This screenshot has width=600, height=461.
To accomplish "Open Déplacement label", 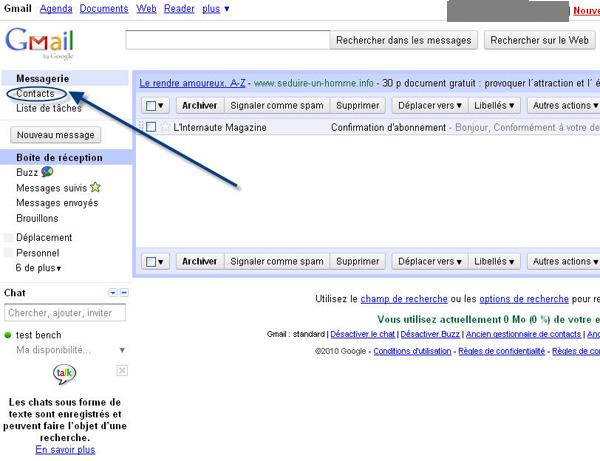I will click(x=44, y=237).
